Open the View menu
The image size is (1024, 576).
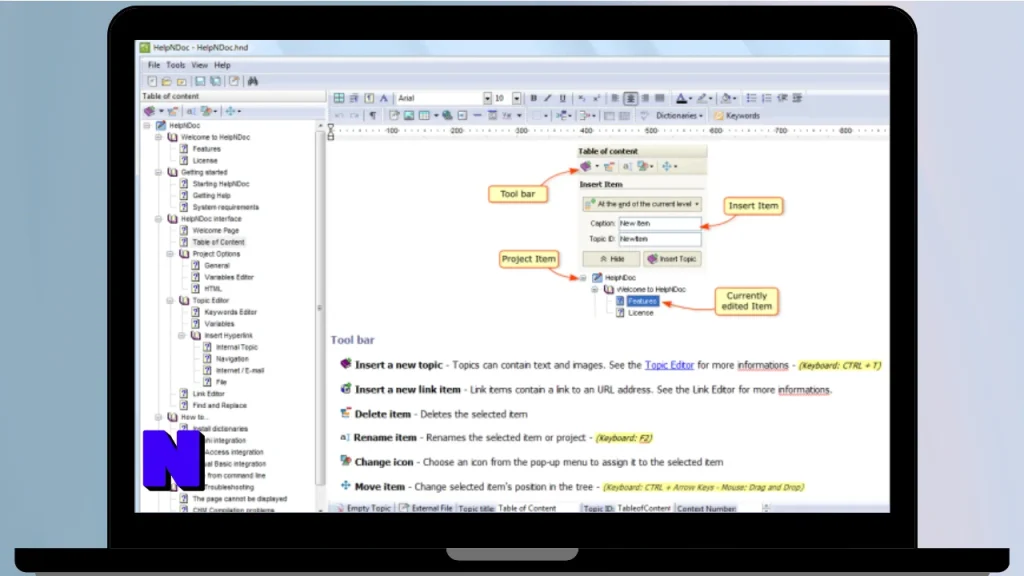(x=199, y=65)
